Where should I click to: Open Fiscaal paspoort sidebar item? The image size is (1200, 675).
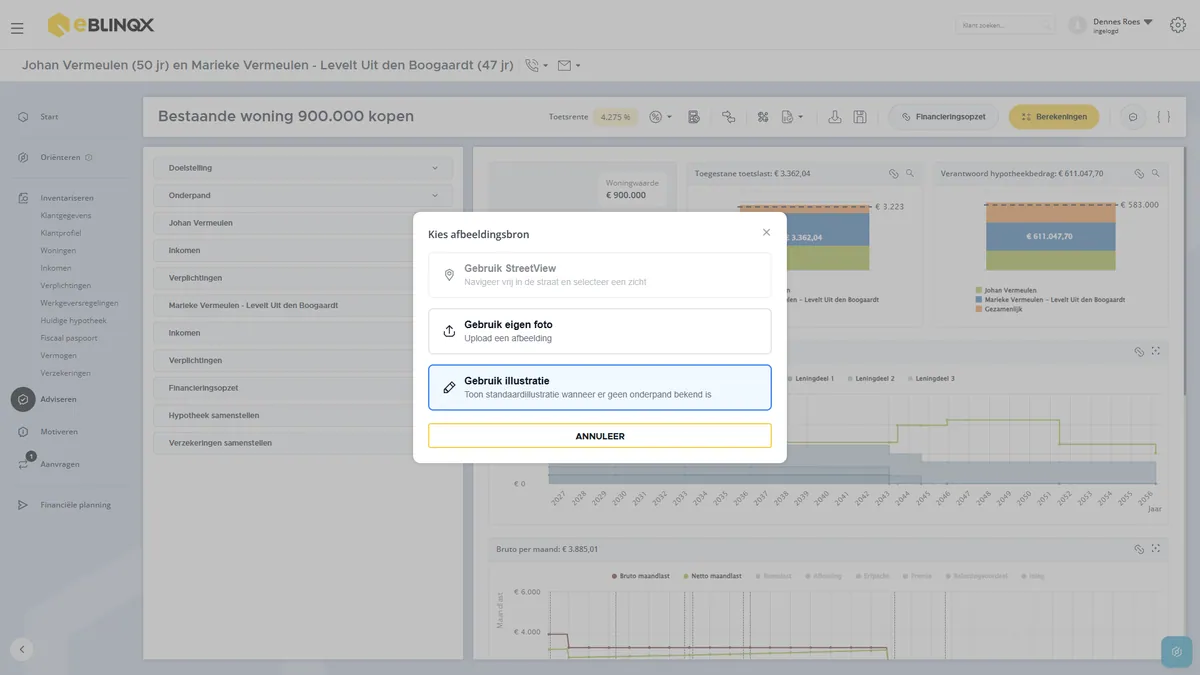69,338
